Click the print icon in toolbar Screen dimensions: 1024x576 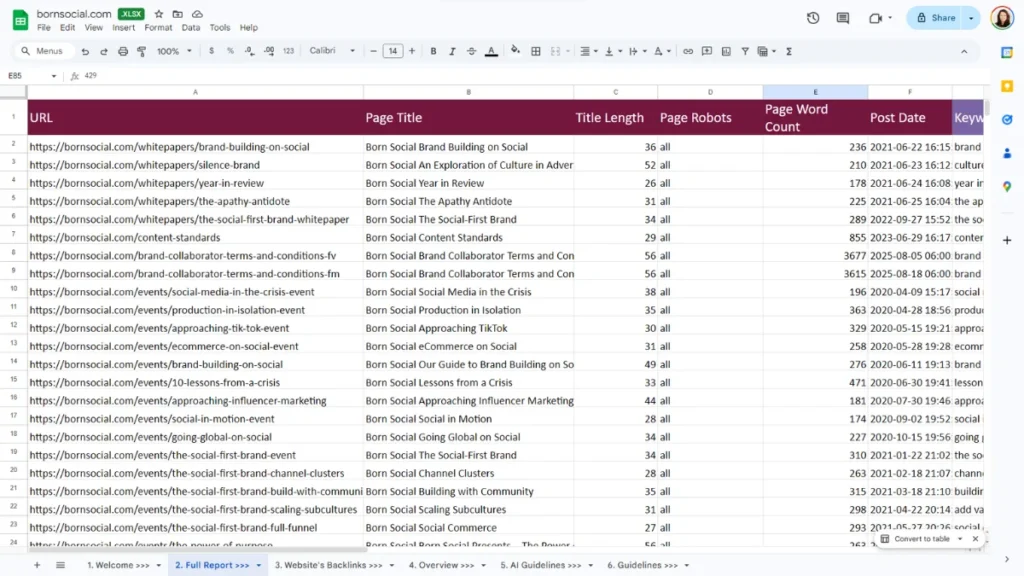[x=123, y=51]
